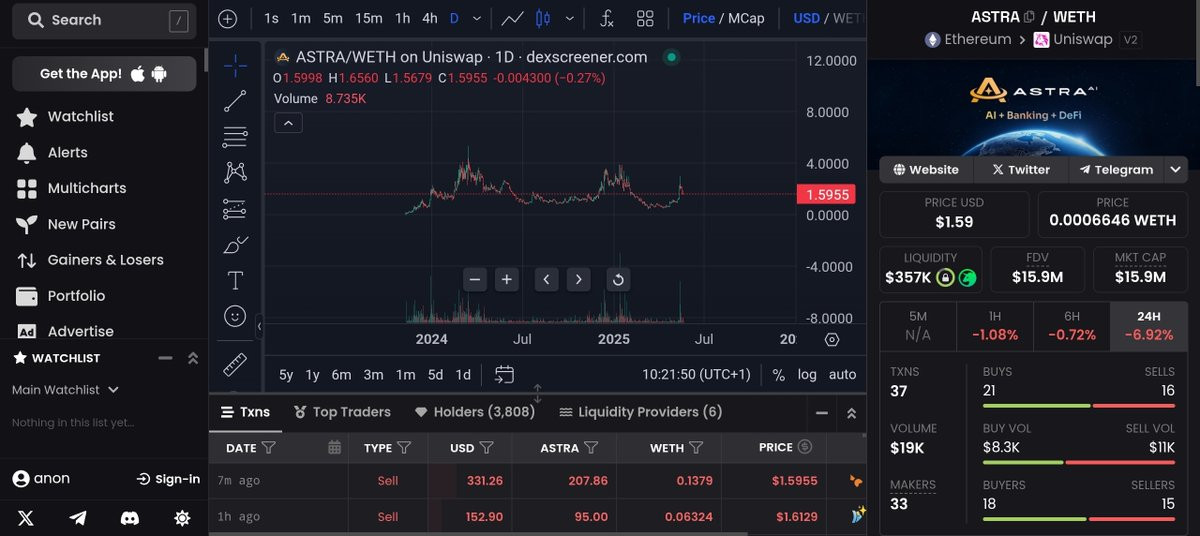Toggle Price / MCap chart mode
Screen dimensions: 1200x536
pyautogui.click(x=723, y=18)
